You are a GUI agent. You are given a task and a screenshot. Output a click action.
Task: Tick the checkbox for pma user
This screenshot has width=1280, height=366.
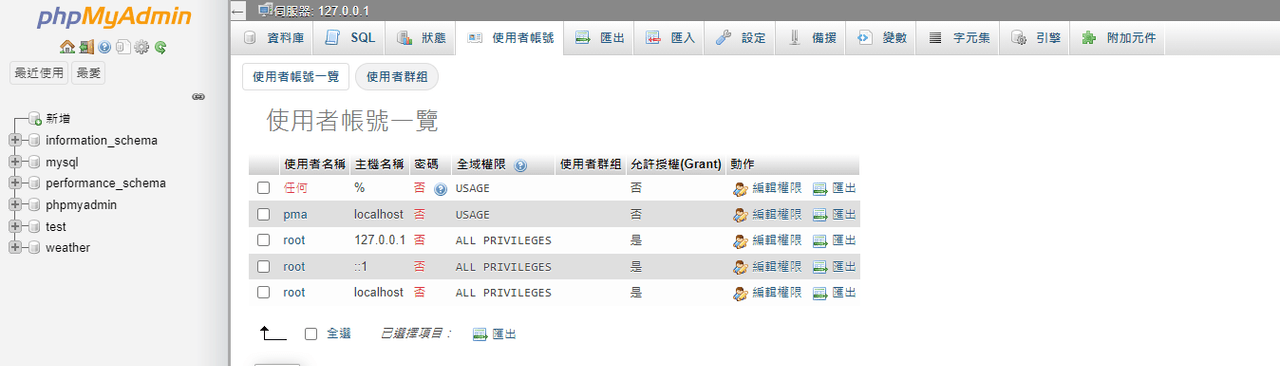pyautogui.click(x=264, y=214)
